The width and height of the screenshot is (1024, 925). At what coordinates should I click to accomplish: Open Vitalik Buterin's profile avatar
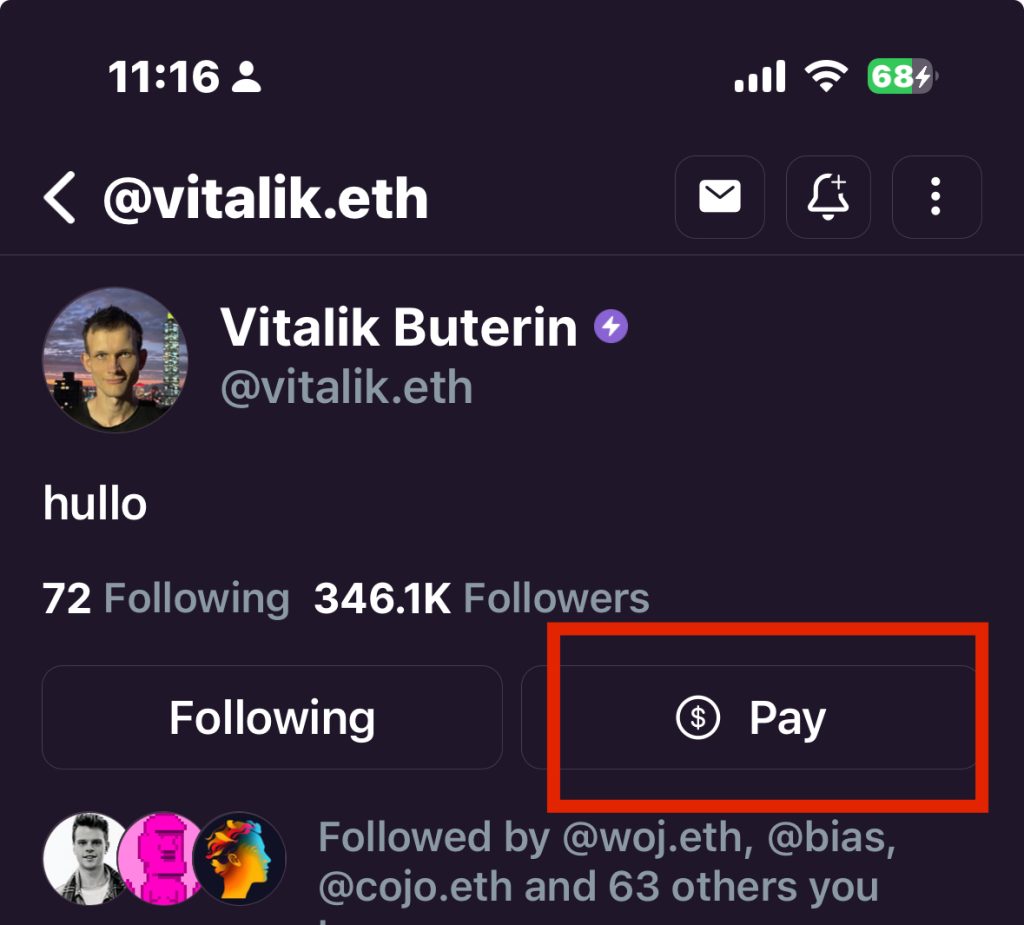point(116,359)
